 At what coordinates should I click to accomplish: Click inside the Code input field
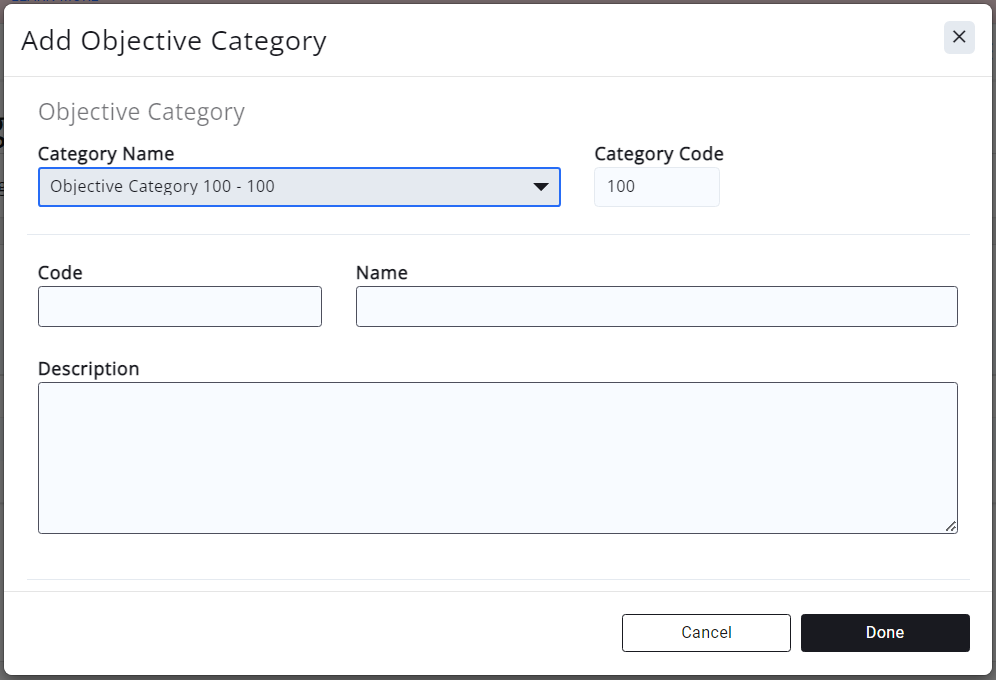[x=179, y=306]
